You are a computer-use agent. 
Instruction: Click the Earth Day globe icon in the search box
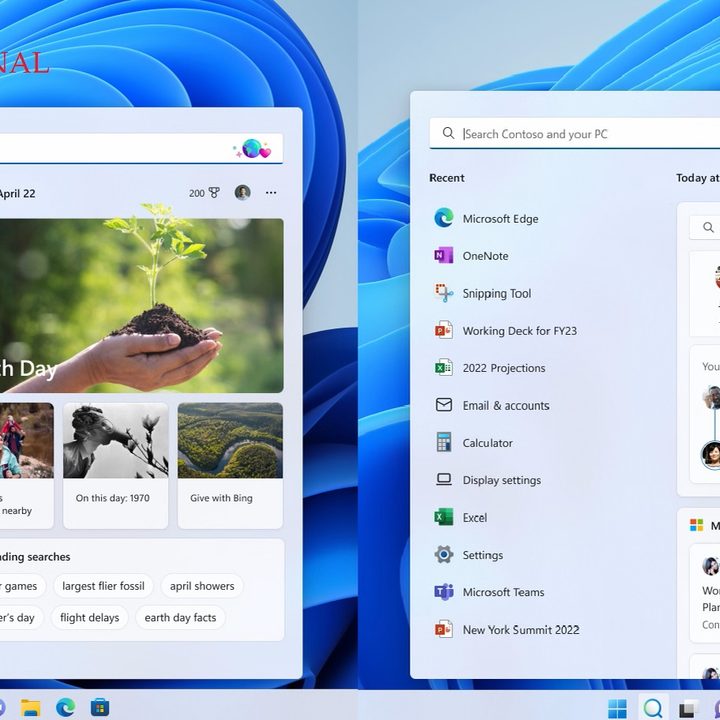[252, 148]
